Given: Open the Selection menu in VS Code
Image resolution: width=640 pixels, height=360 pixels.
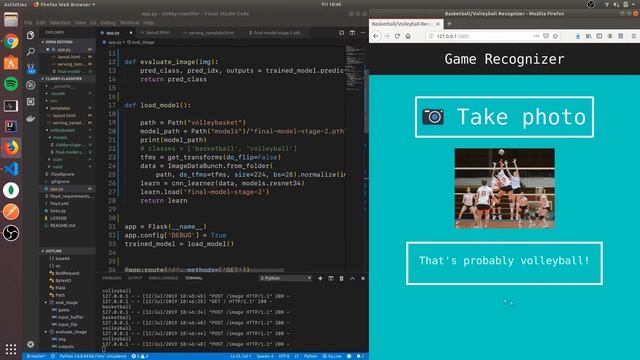Looking at the screenshot, I should coord(60,23).
